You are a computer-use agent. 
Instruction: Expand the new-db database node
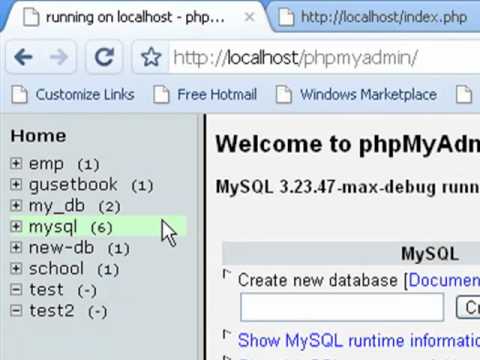point(16,248)
